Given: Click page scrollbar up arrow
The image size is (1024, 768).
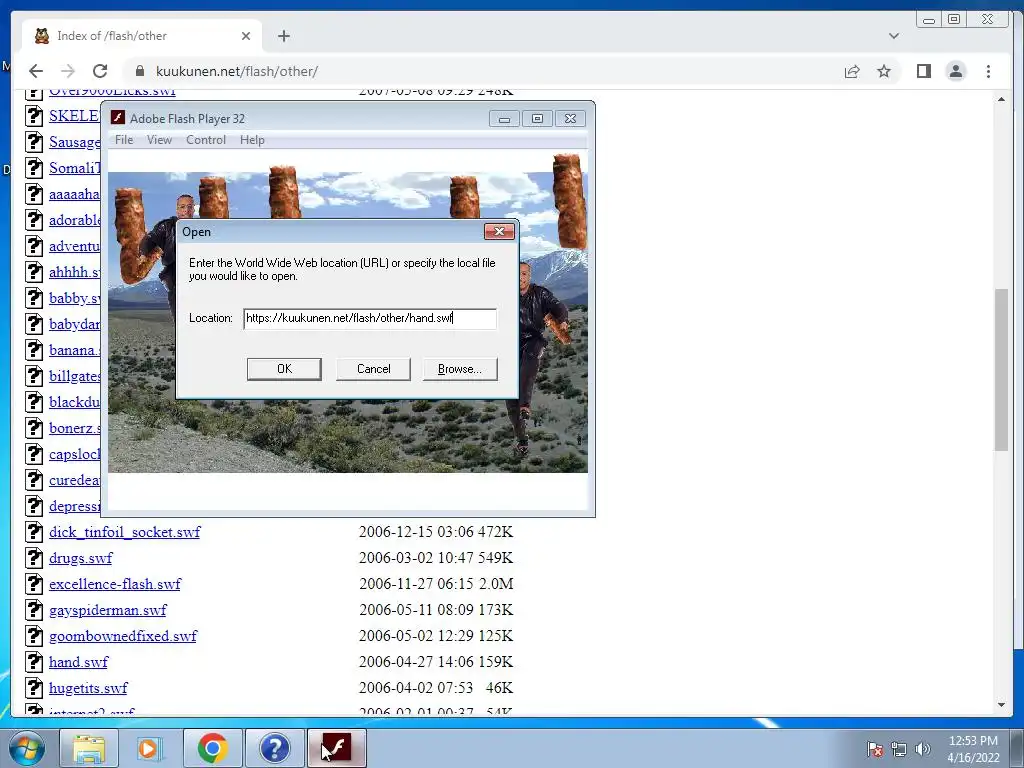Looking at the screenshot, I should (x=1001, y=99).
